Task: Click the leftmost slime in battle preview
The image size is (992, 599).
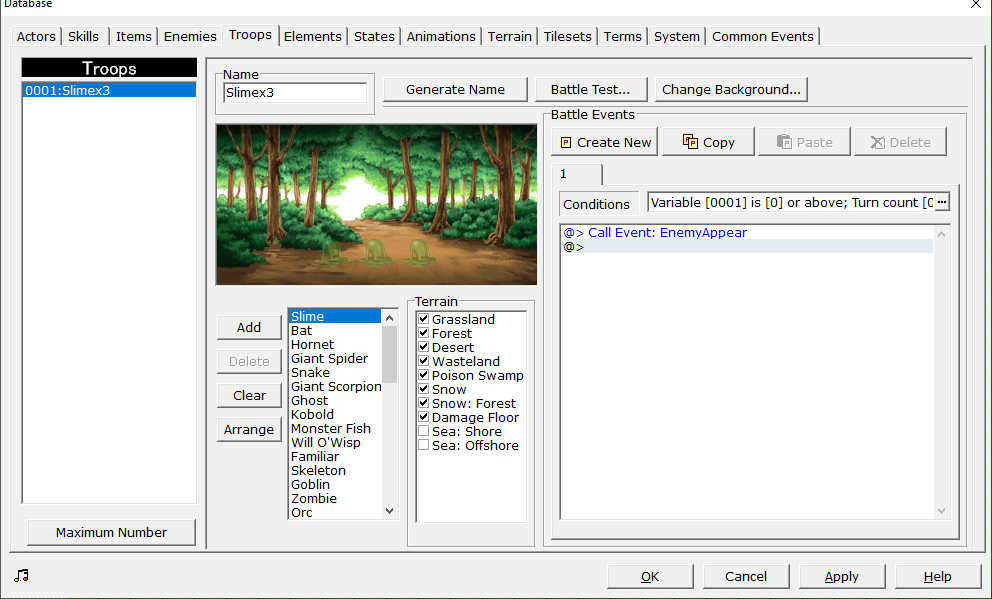Action: 331,252
